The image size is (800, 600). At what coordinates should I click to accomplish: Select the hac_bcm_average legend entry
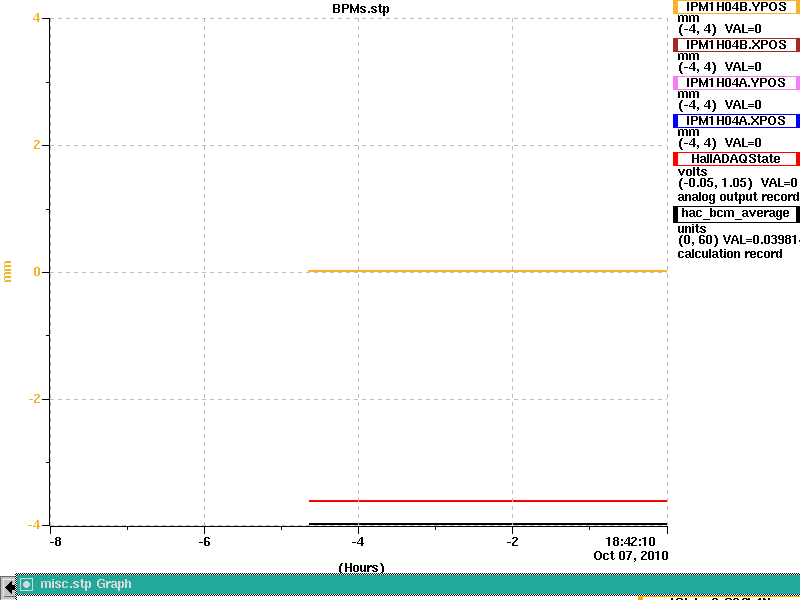736,214
